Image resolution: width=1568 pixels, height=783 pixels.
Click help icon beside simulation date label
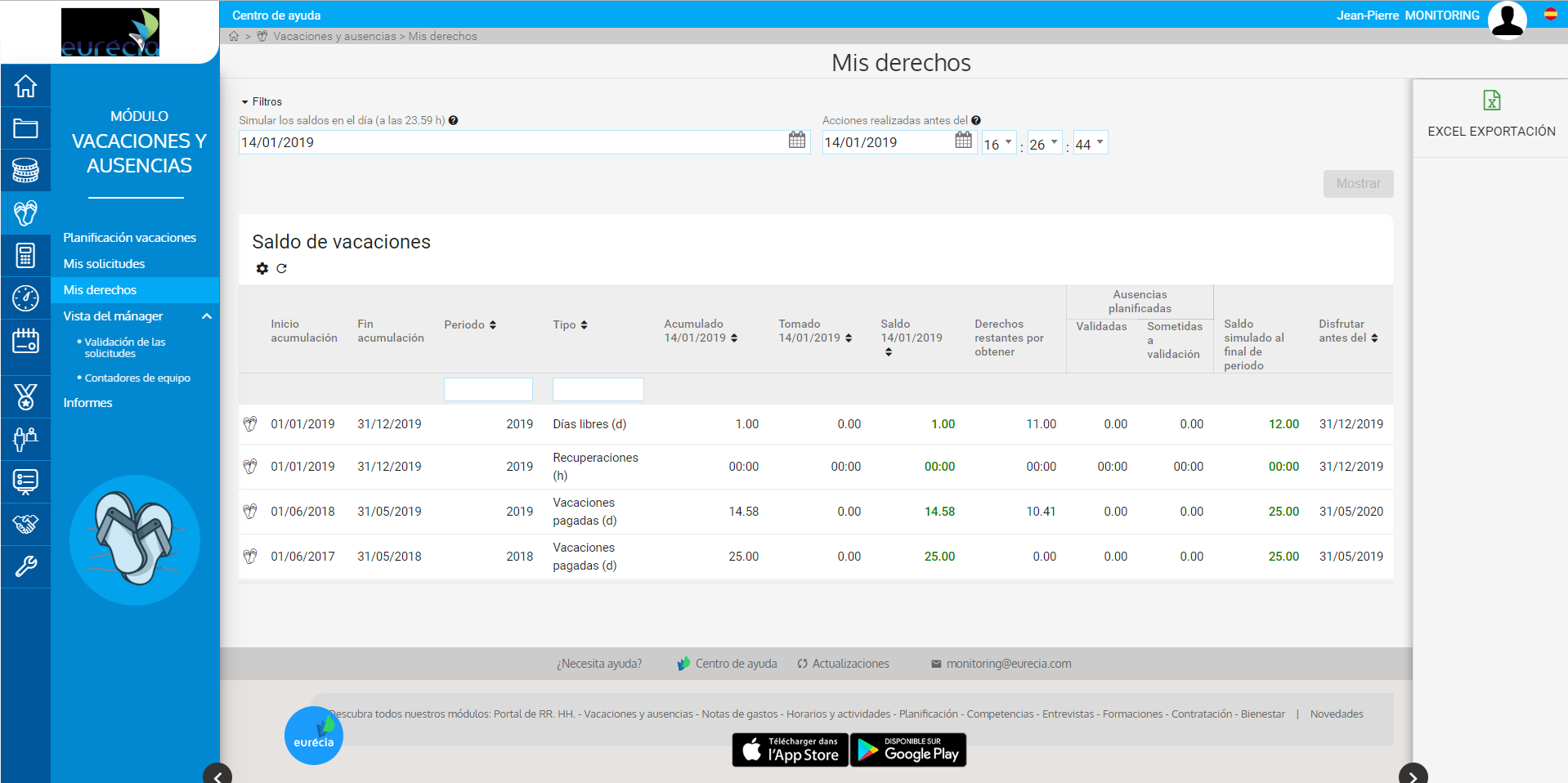tap(453, 120)
